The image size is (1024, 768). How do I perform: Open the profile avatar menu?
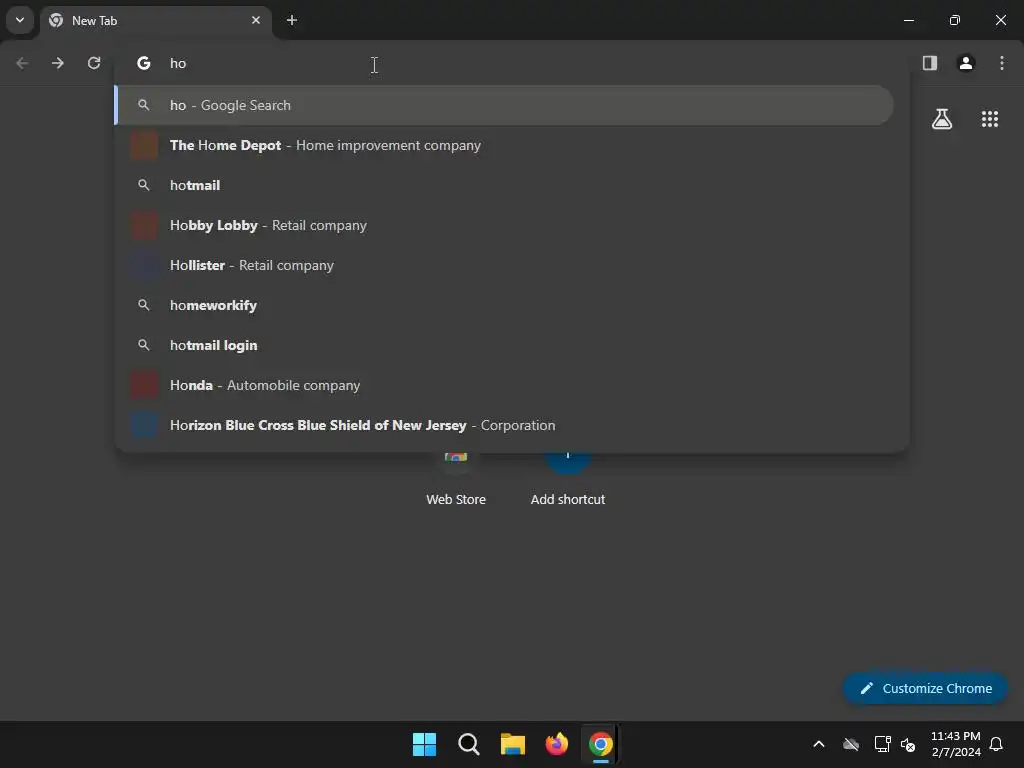pyautogui.click(x=966, y=63)
